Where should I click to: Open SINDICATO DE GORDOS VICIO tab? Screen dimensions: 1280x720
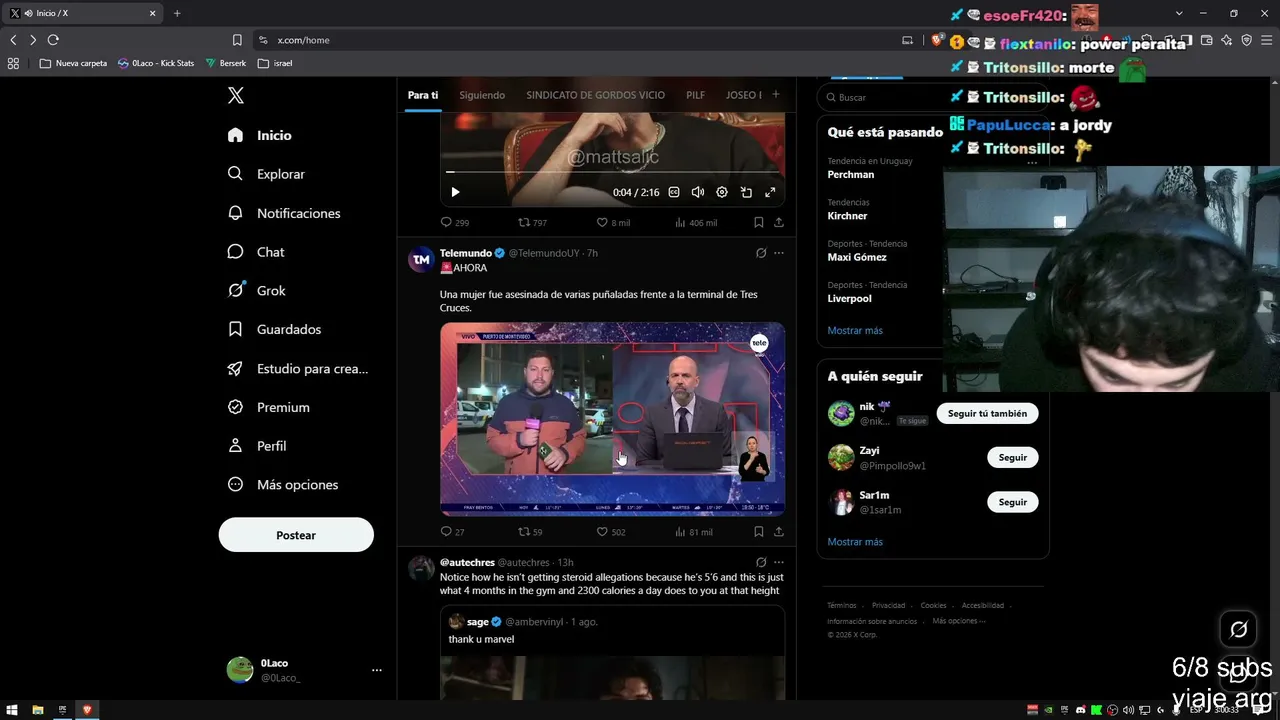coord(595,95)
